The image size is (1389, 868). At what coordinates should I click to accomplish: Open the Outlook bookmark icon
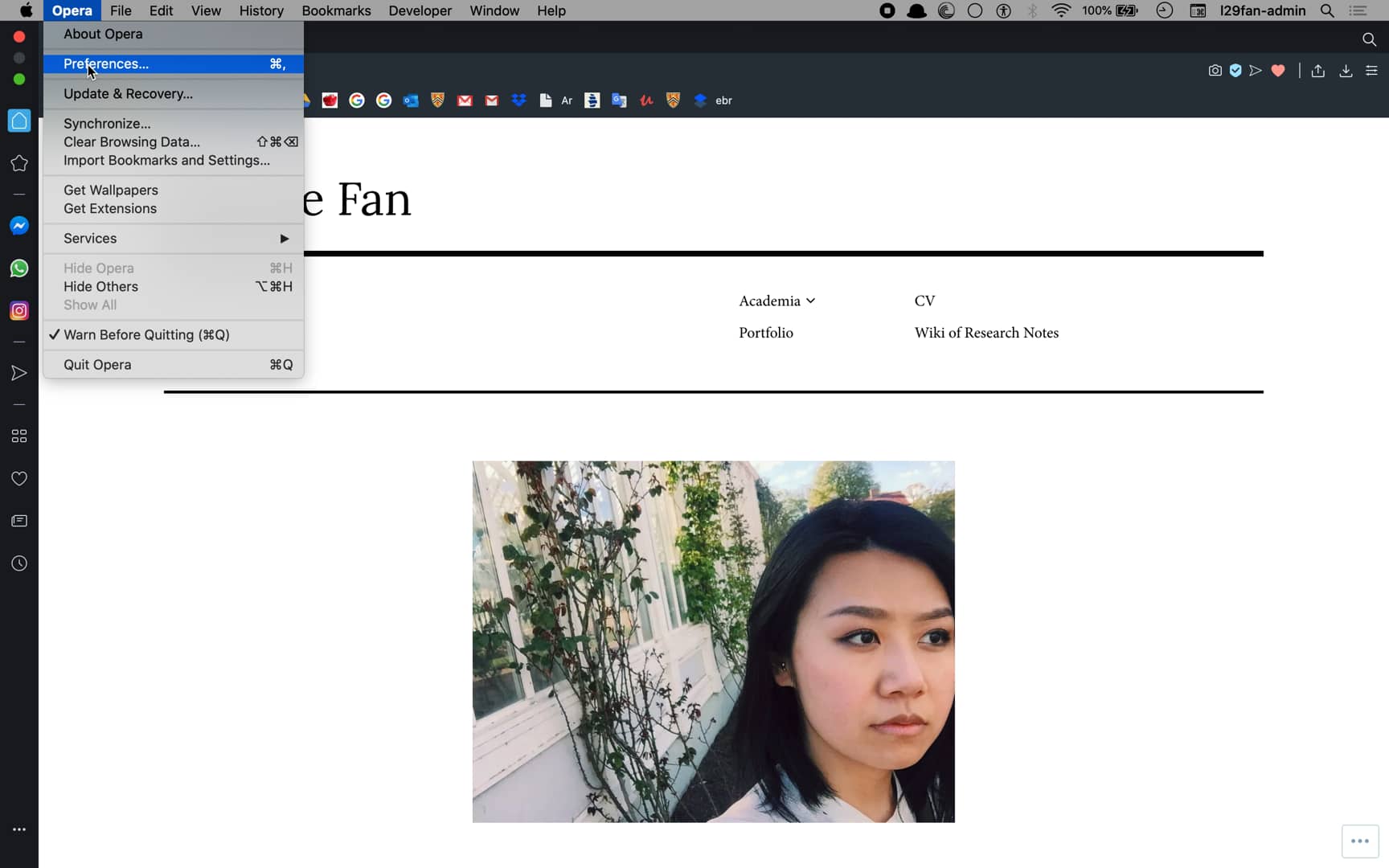[411, 100]
